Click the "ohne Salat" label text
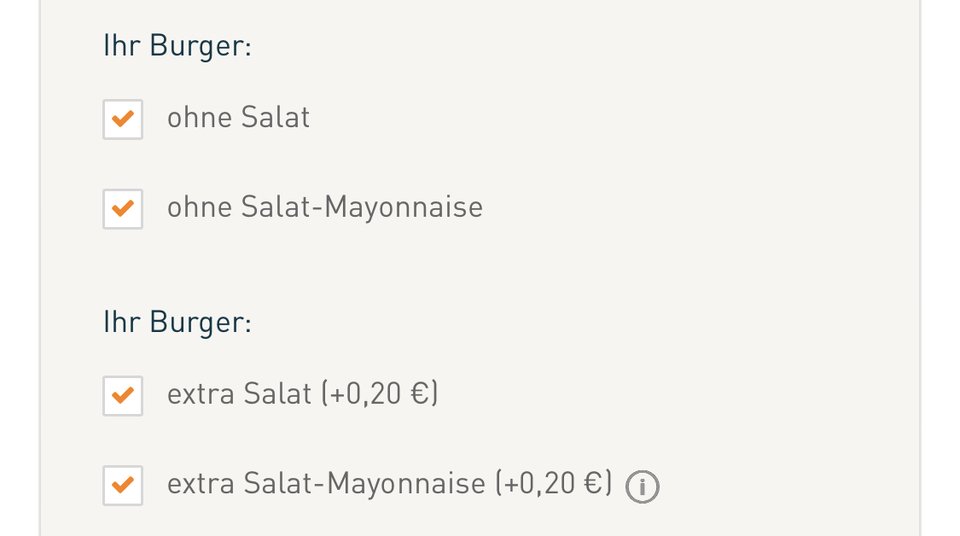 click(238, 118)
